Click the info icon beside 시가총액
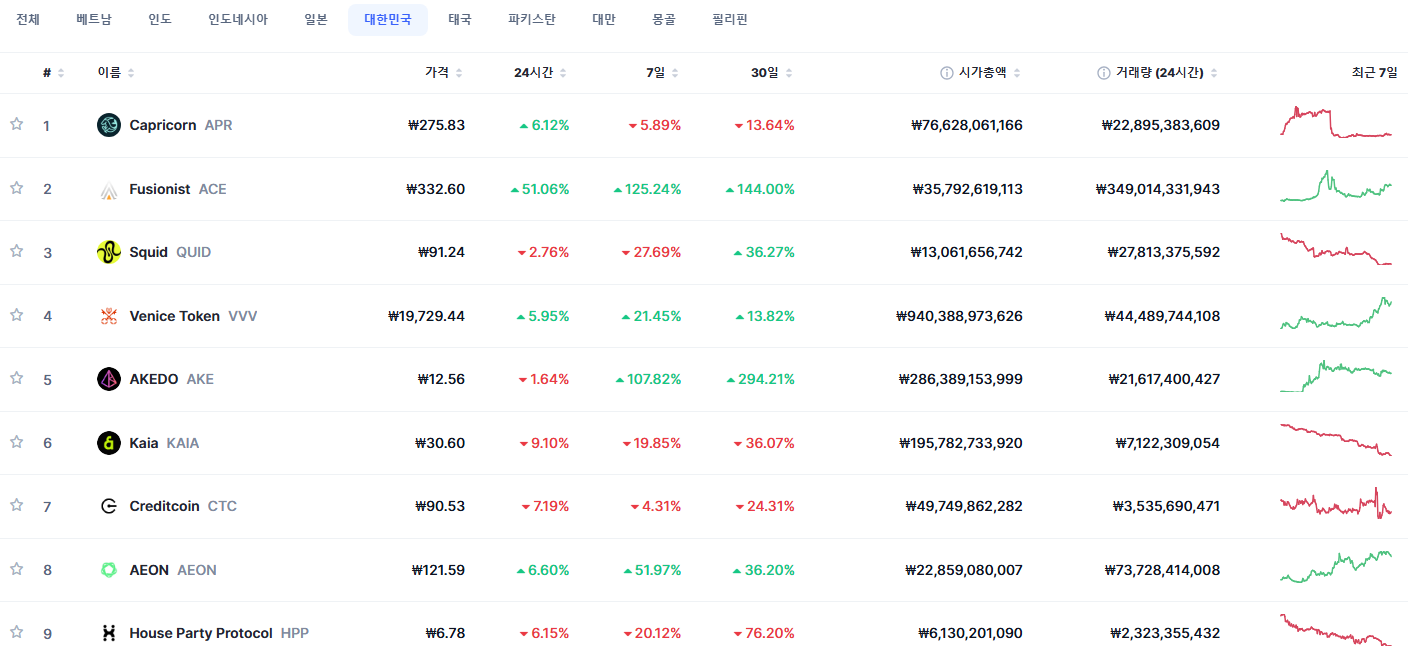 tap(946, 73)
